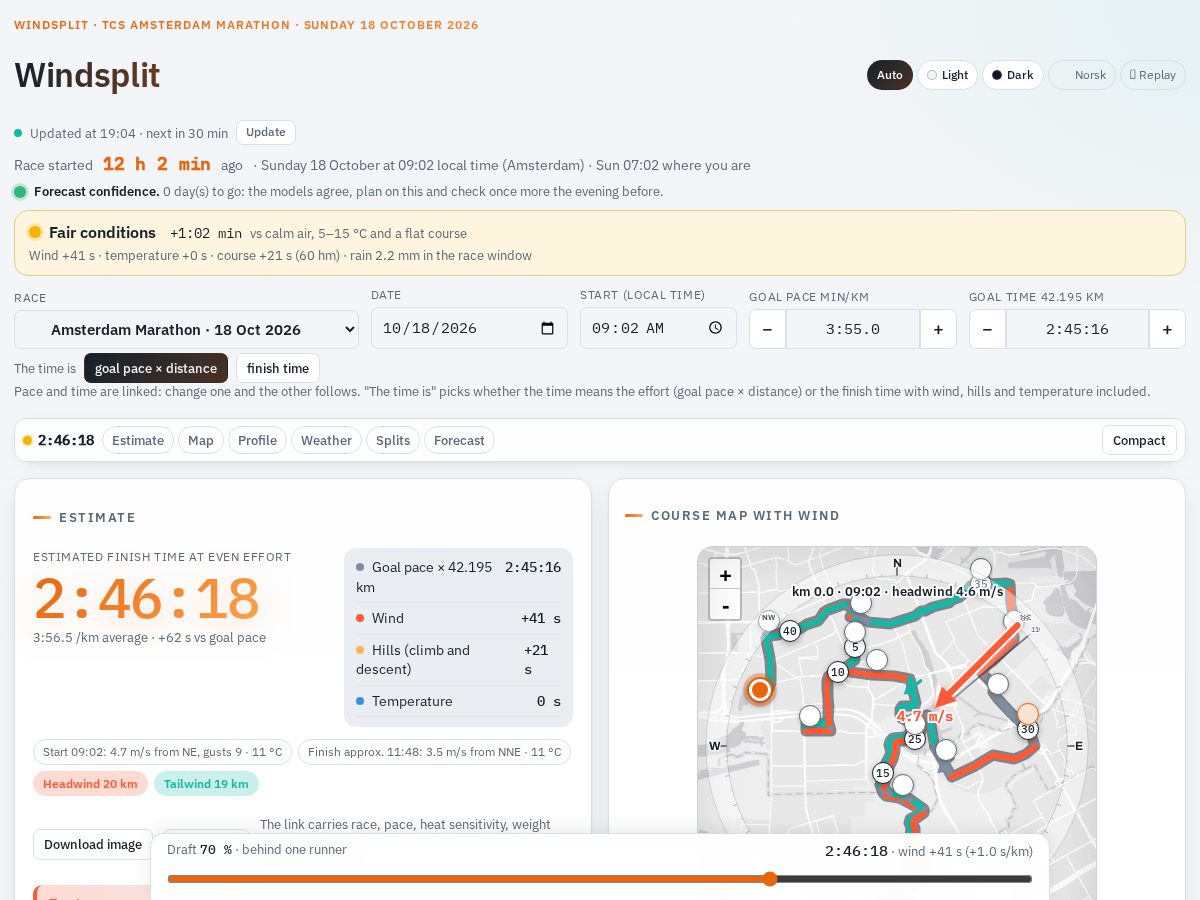This screenshot has height=900, width=1200.
Task: Jump to the Splits section
Action: click(x=393, y=440)
